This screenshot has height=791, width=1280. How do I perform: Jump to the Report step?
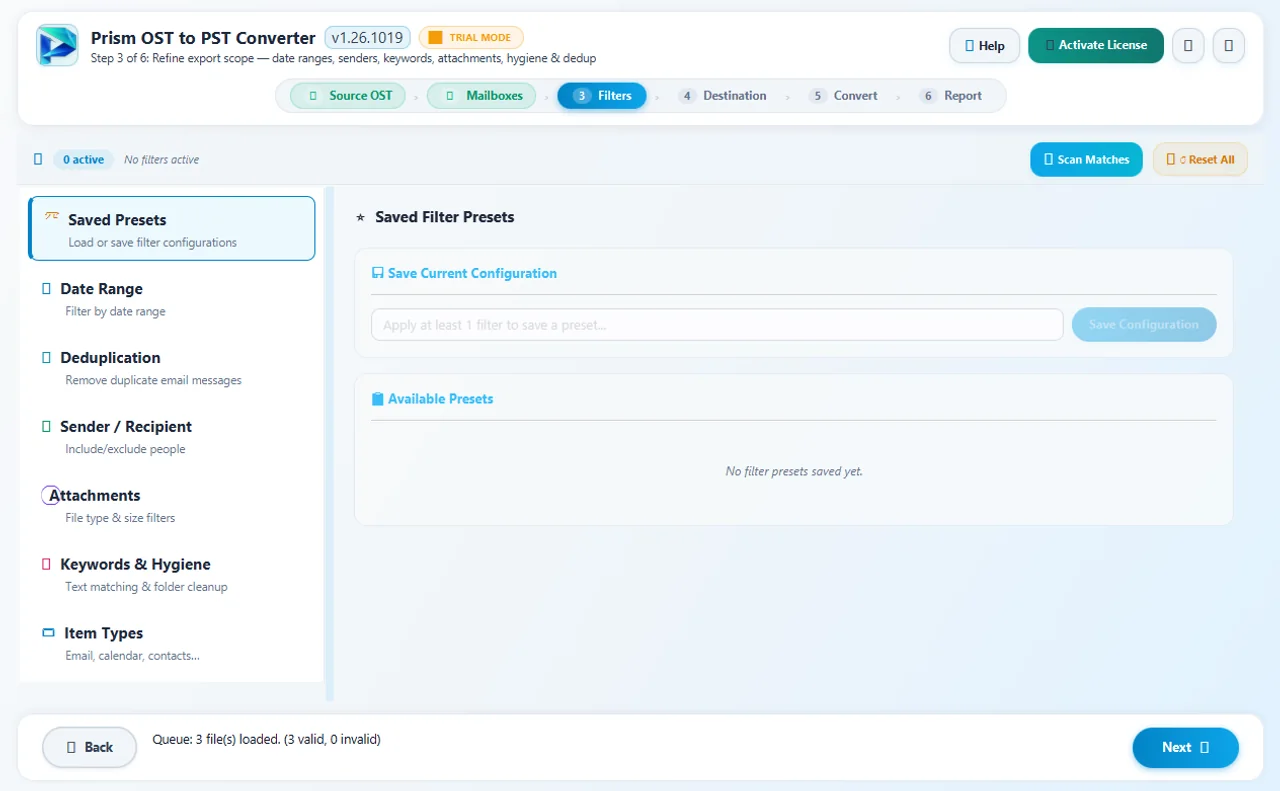pyautogui.click(x=951, y=96)
